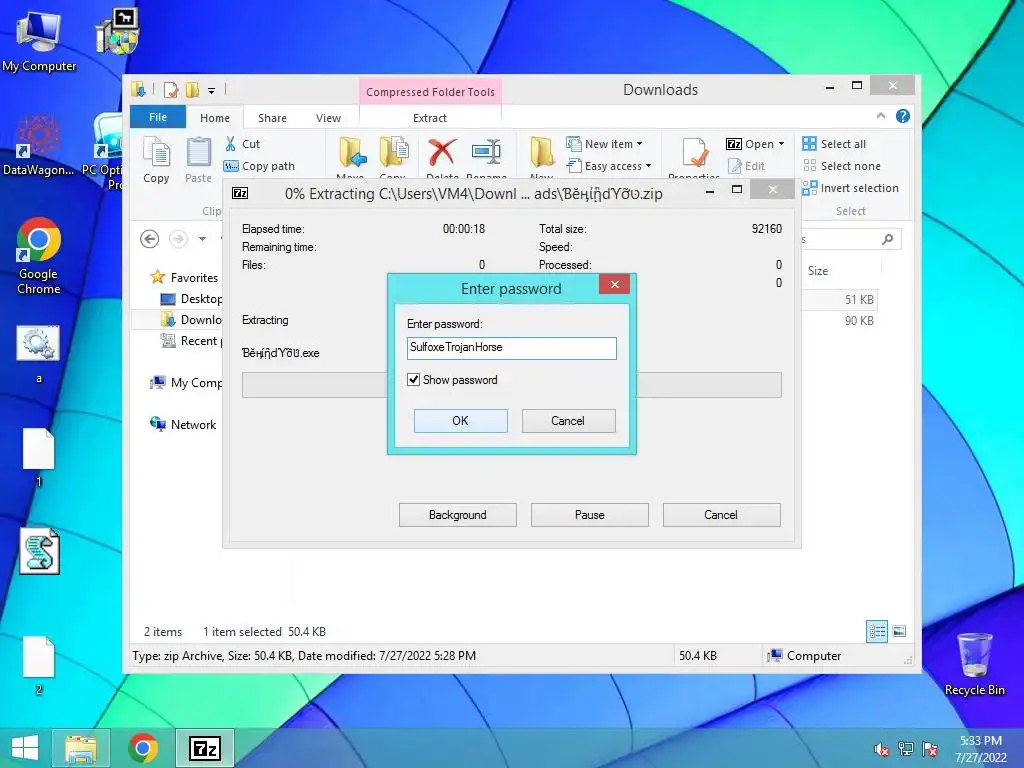The width and height of the screenshot is (1024, 768).
Task: Open My Computer desktop icon
Action: [x=39, y=40]
